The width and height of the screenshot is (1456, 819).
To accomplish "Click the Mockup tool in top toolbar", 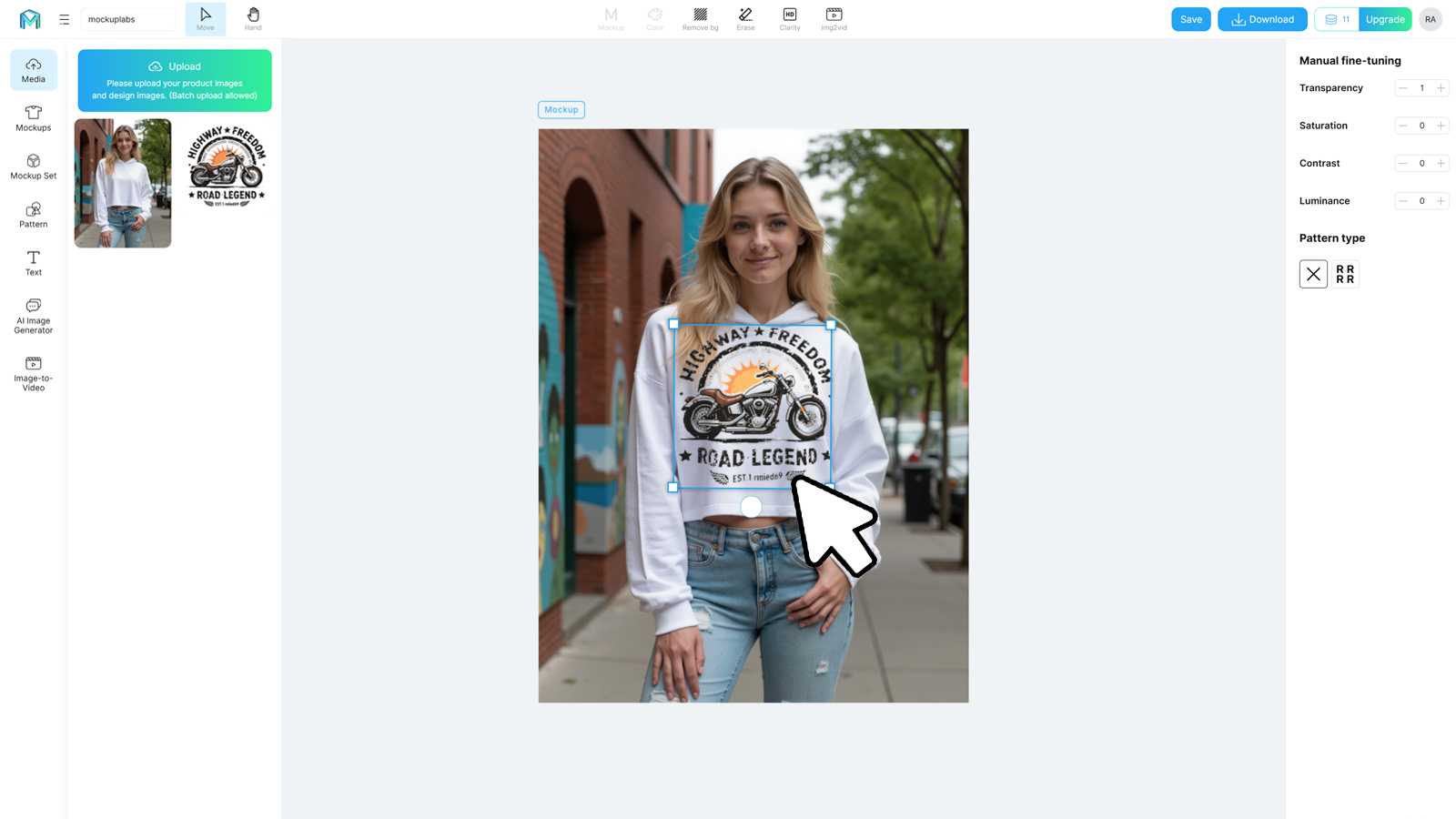I will pos(611,19).
